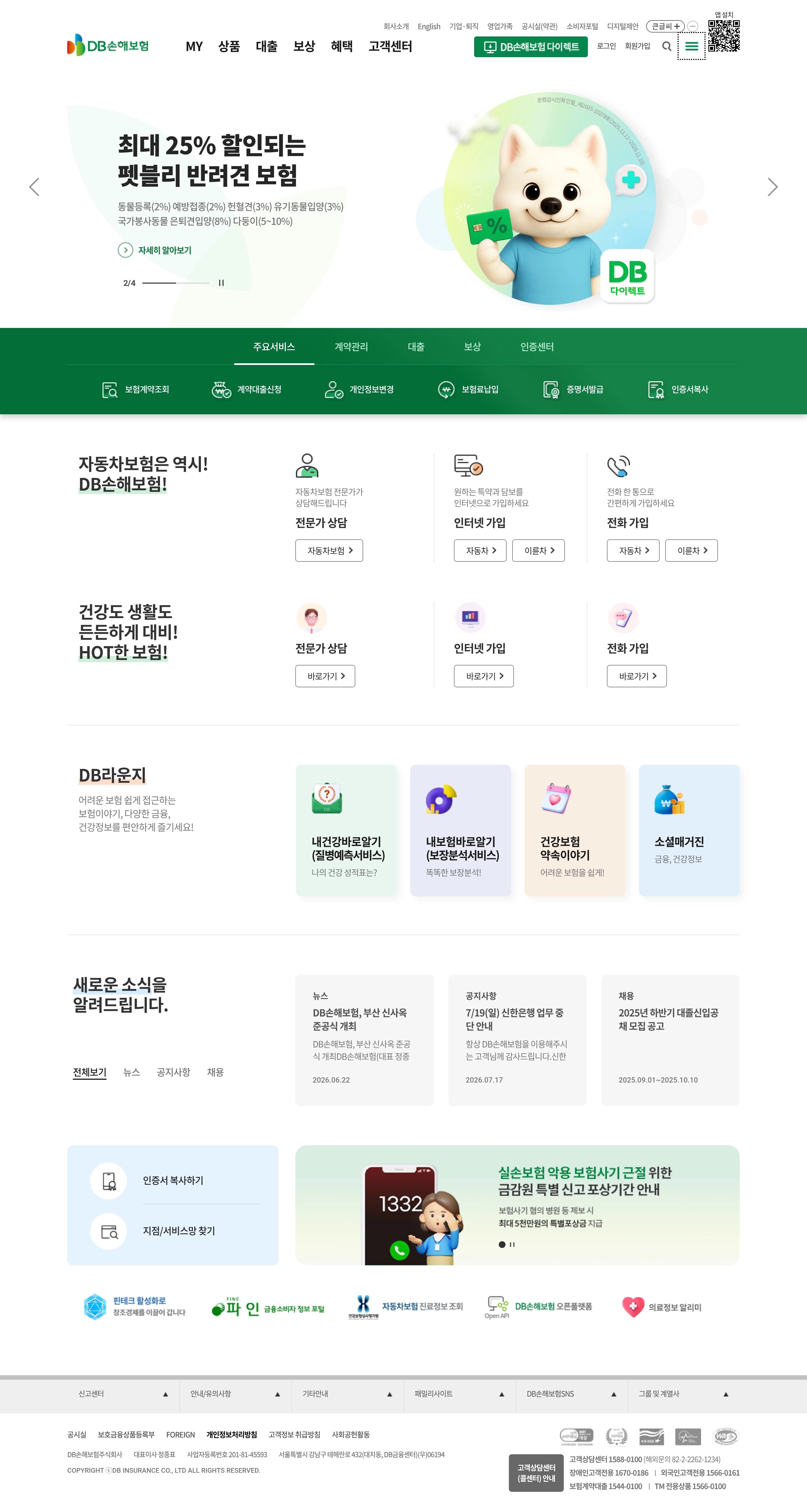Select the 주요서비스 tab
Viewport: 807px width, 1512px height.
click(274, 347)
